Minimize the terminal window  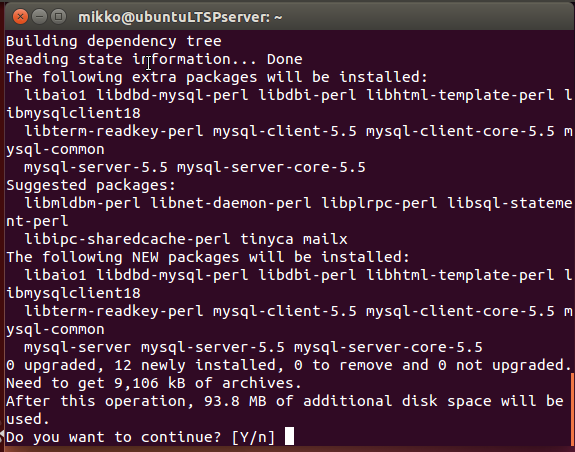[x=39, y=16]
